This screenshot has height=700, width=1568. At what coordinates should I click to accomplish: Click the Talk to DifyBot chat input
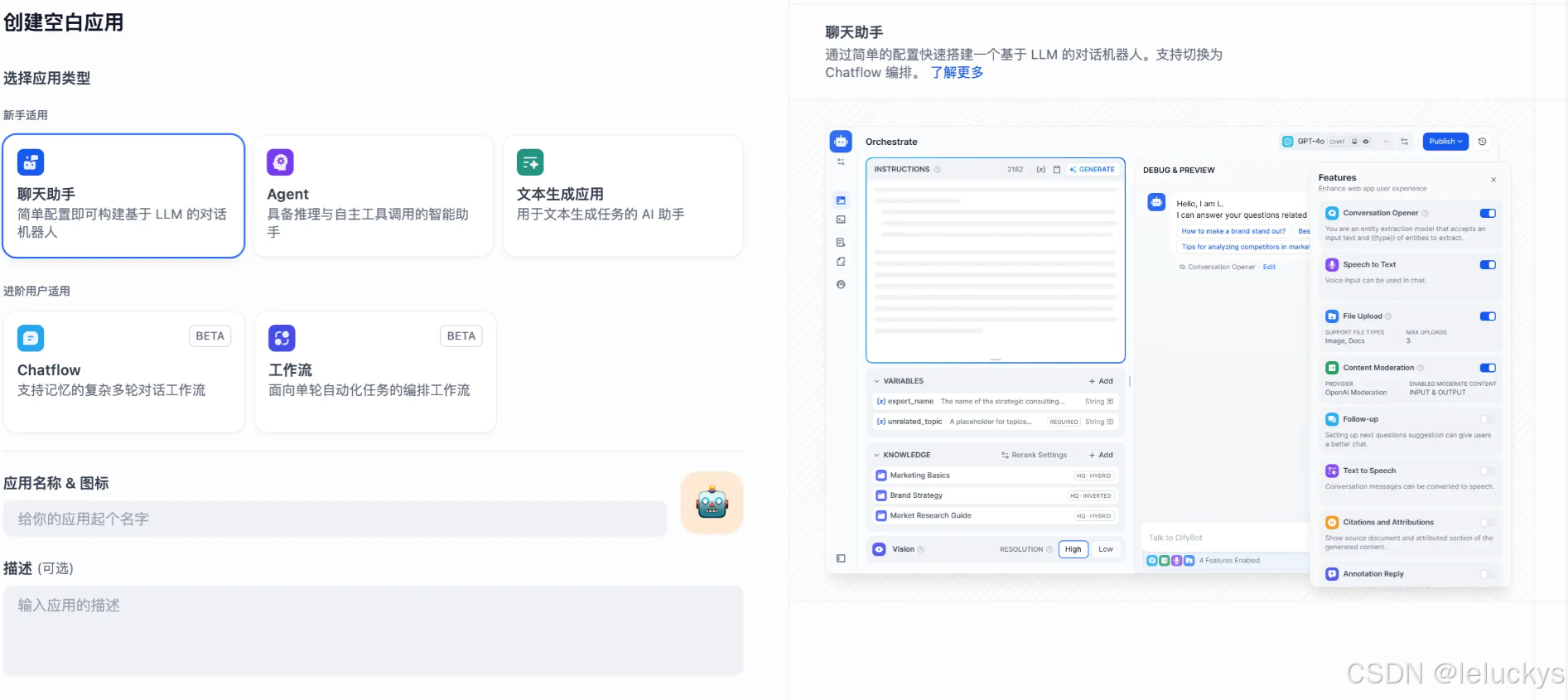(1225, 538)
